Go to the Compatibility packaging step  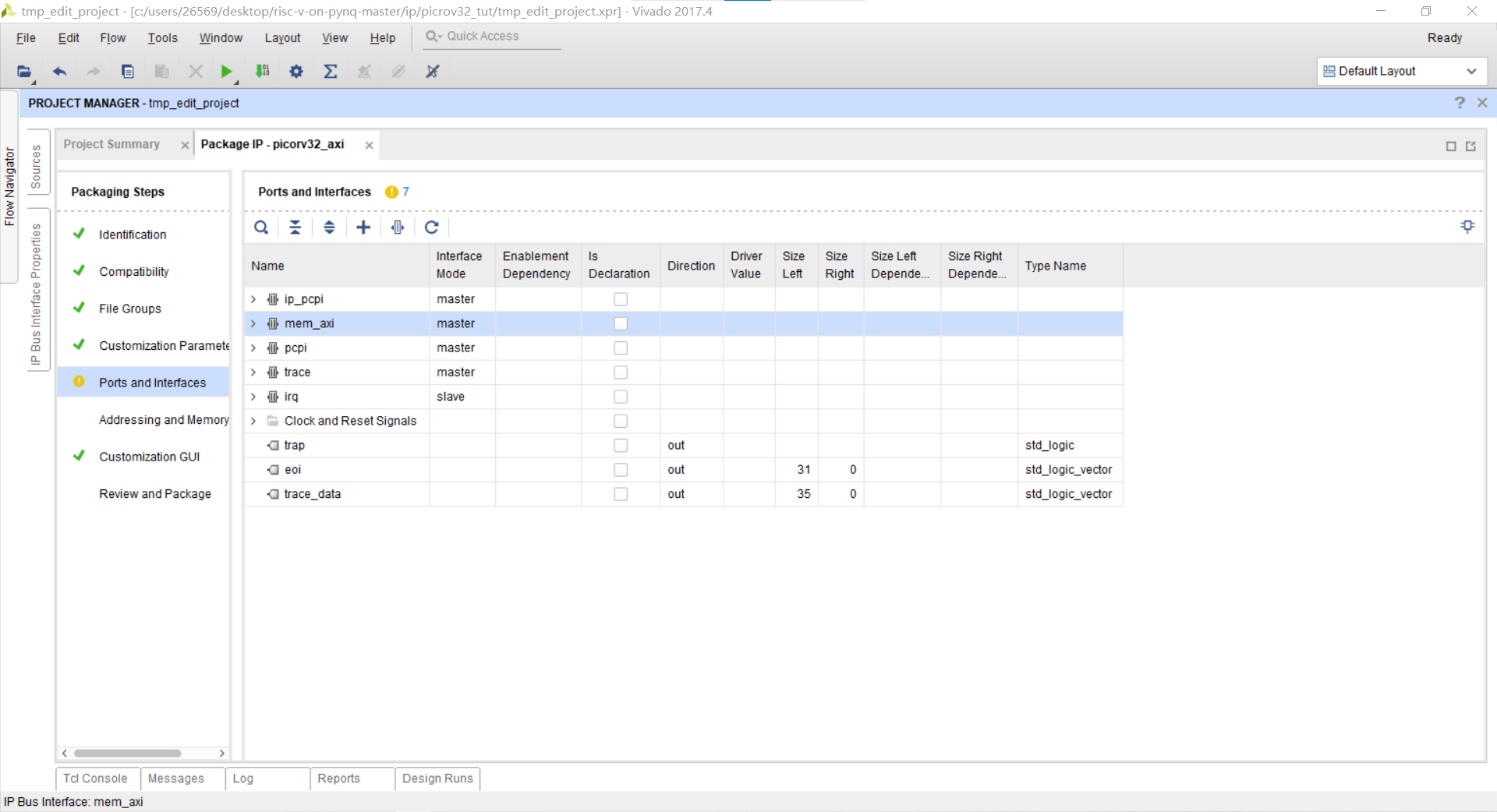(x=134, y=272)
